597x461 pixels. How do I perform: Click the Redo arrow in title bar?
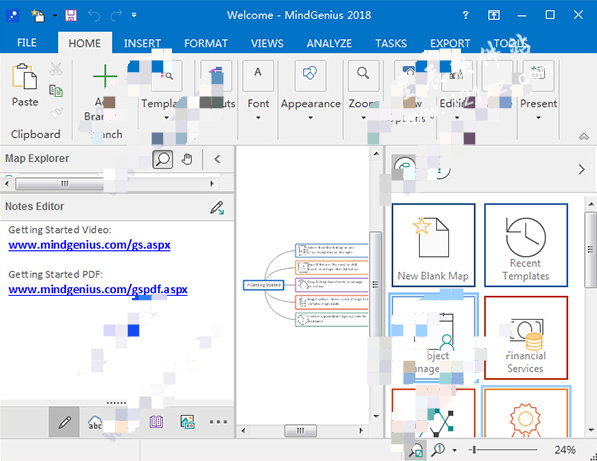(116, 15)
